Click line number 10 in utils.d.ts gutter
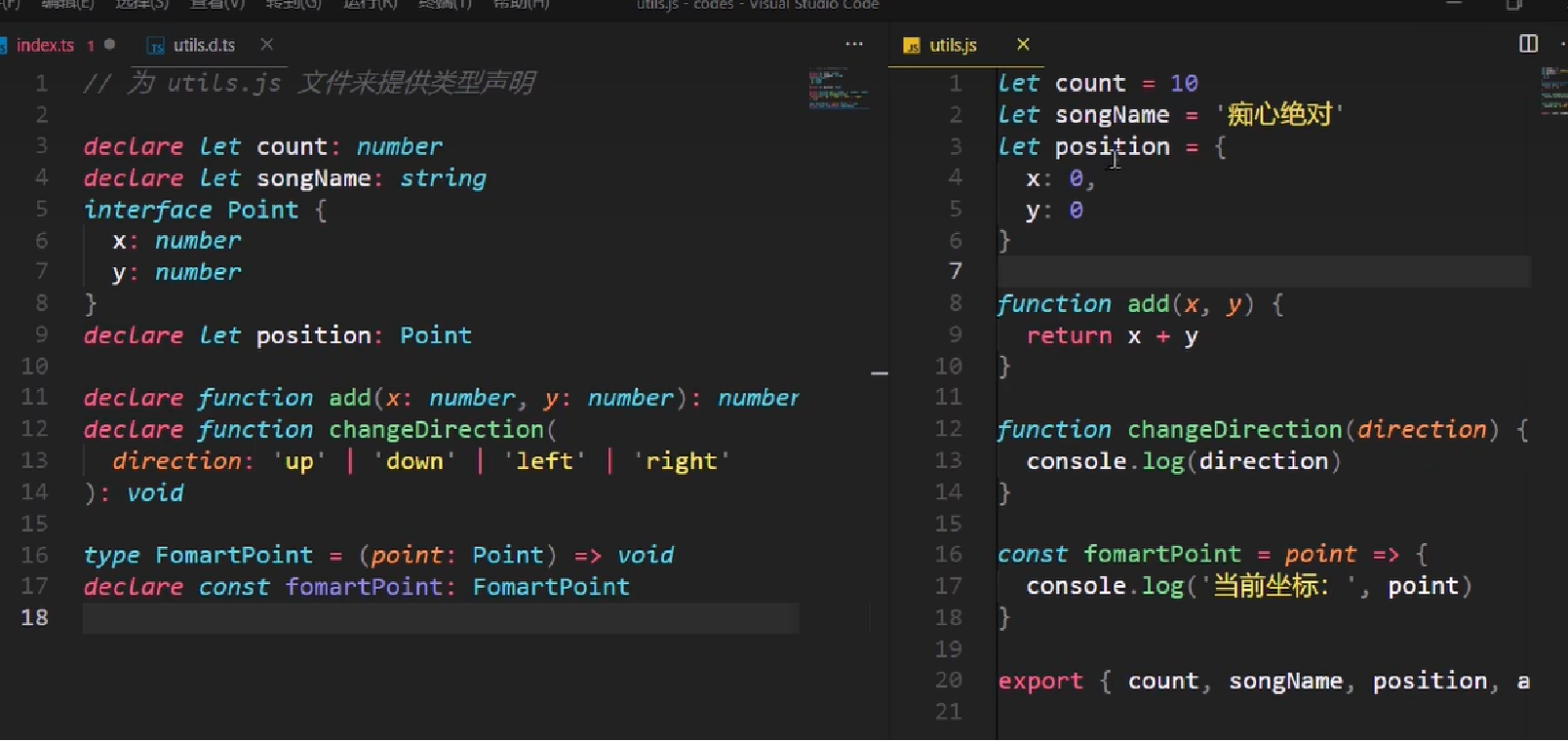Screen dimensions: 1568x741 [35, 367]
